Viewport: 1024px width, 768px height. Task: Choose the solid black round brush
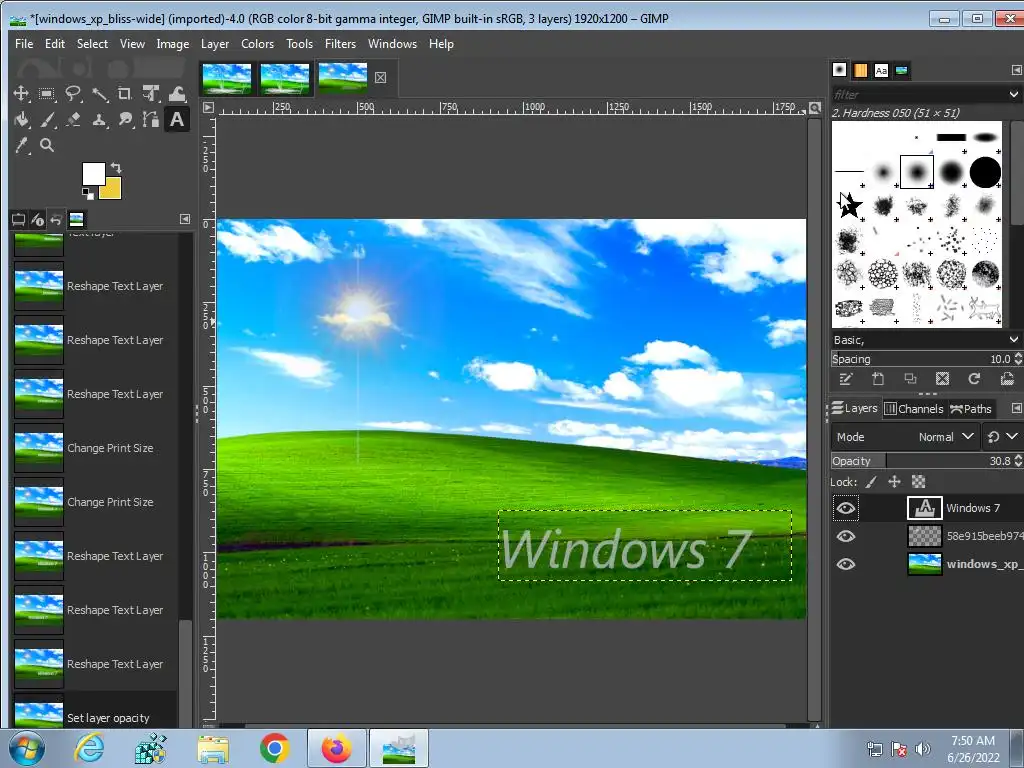(985, 172)
